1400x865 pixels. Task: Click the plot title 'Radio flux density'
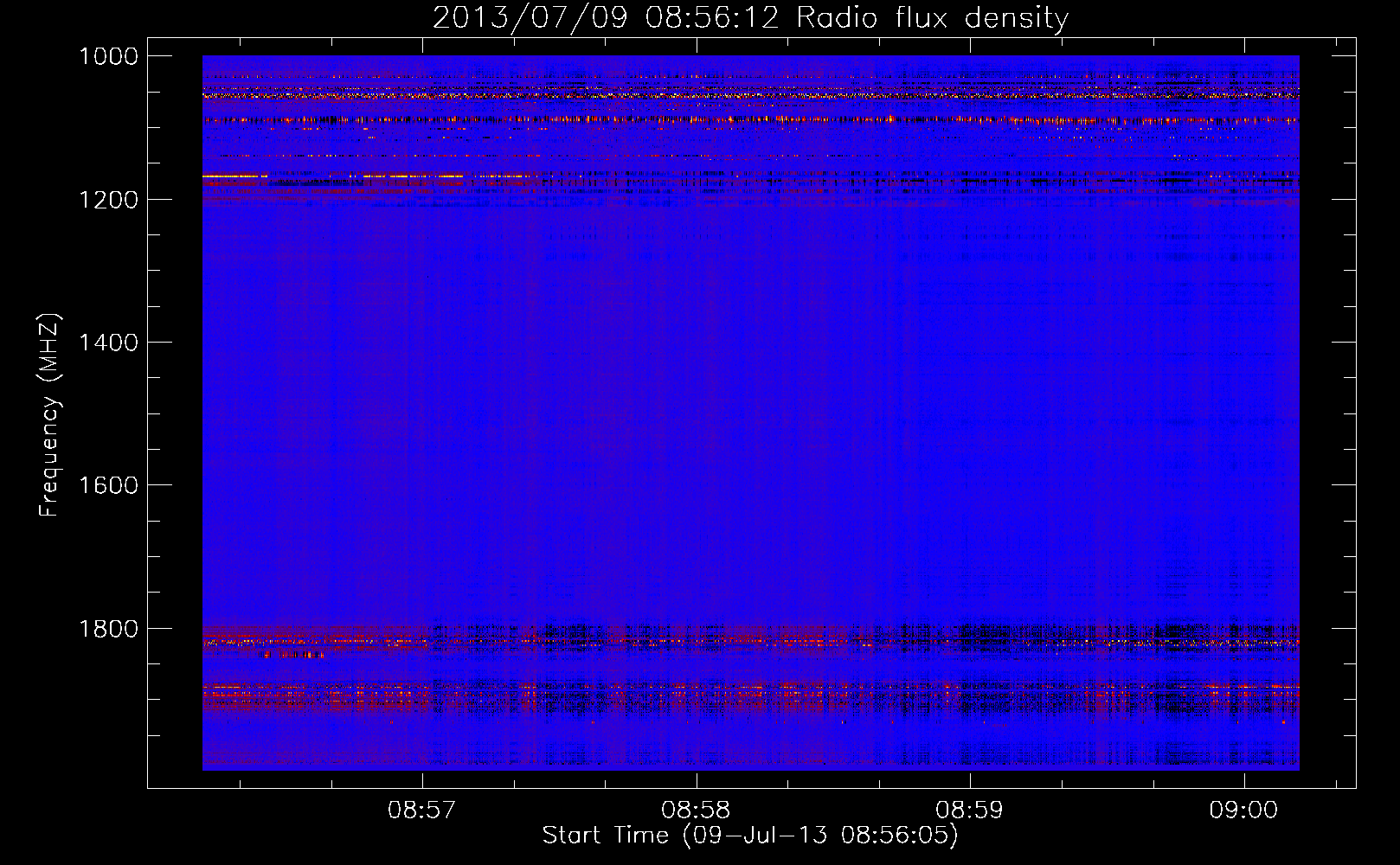pos(751,17)
